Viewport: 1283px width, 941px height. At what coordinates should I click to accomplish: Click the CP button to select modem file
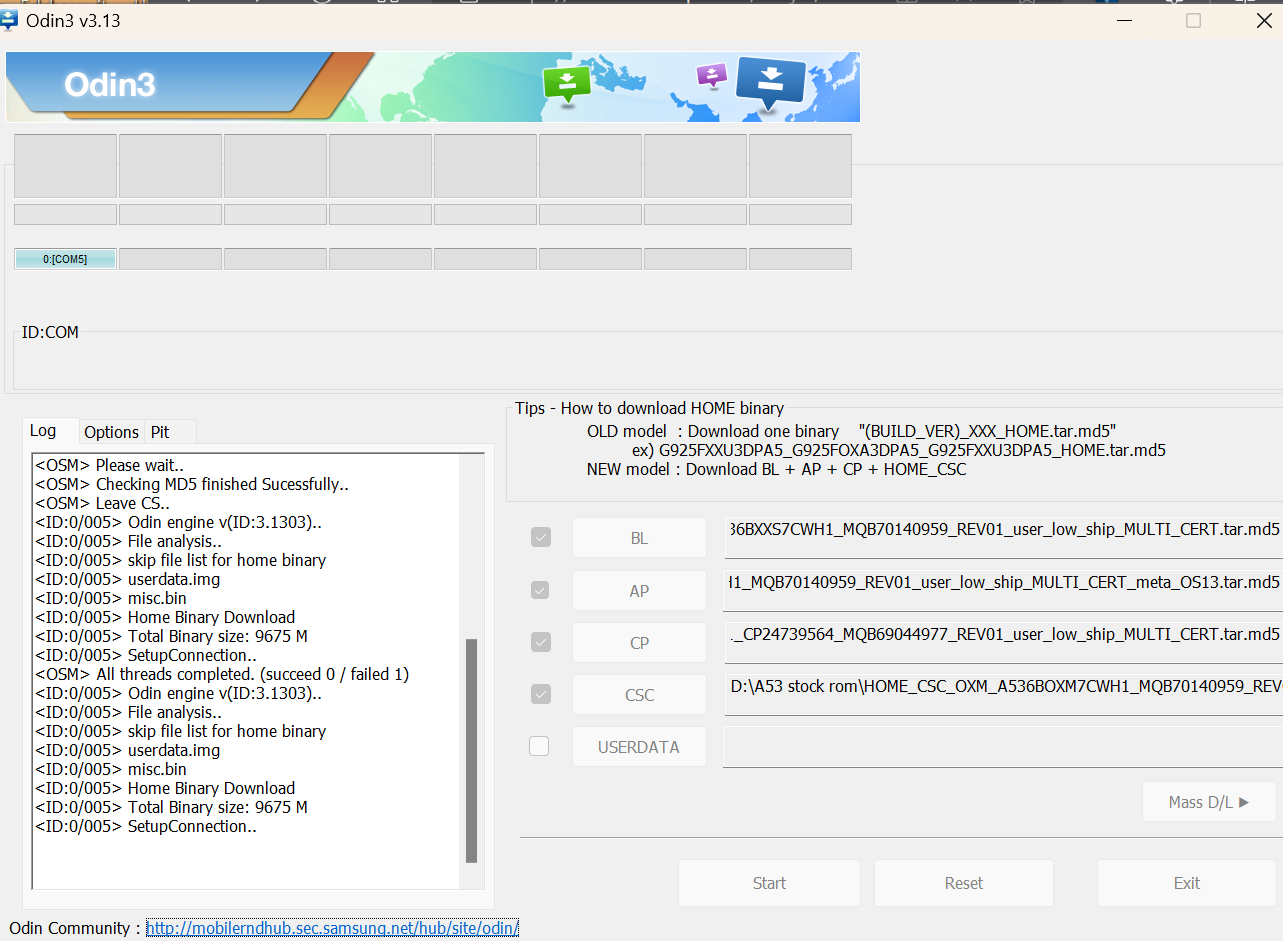(x=638, y=642)
